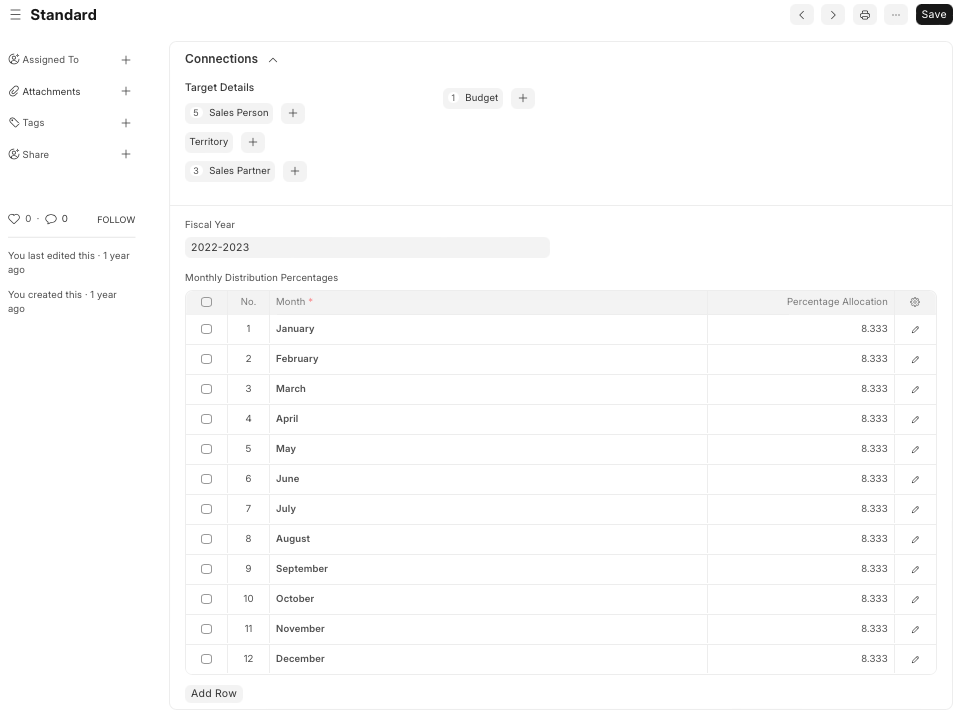
Task: Click plus icon next to Assigned To
Action: tap(126, 60)
